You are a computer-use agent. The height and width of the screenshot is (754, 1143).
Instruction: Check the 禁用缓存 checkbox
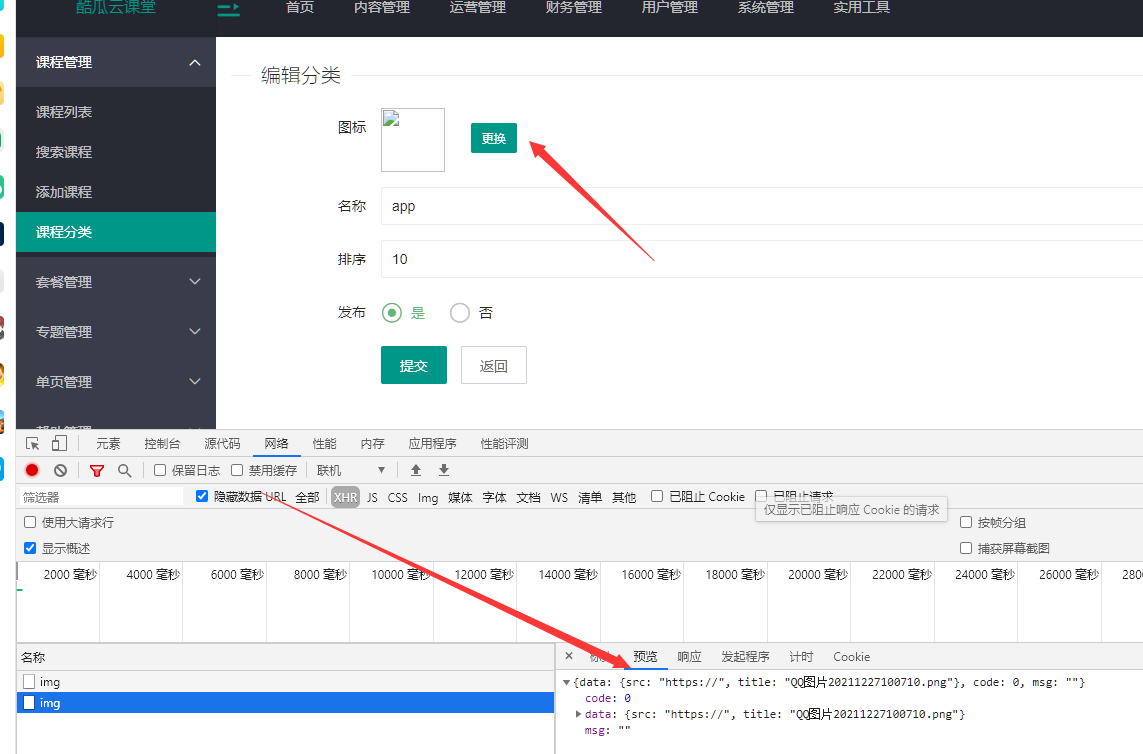pyautogui.click(x=237, y=470)
